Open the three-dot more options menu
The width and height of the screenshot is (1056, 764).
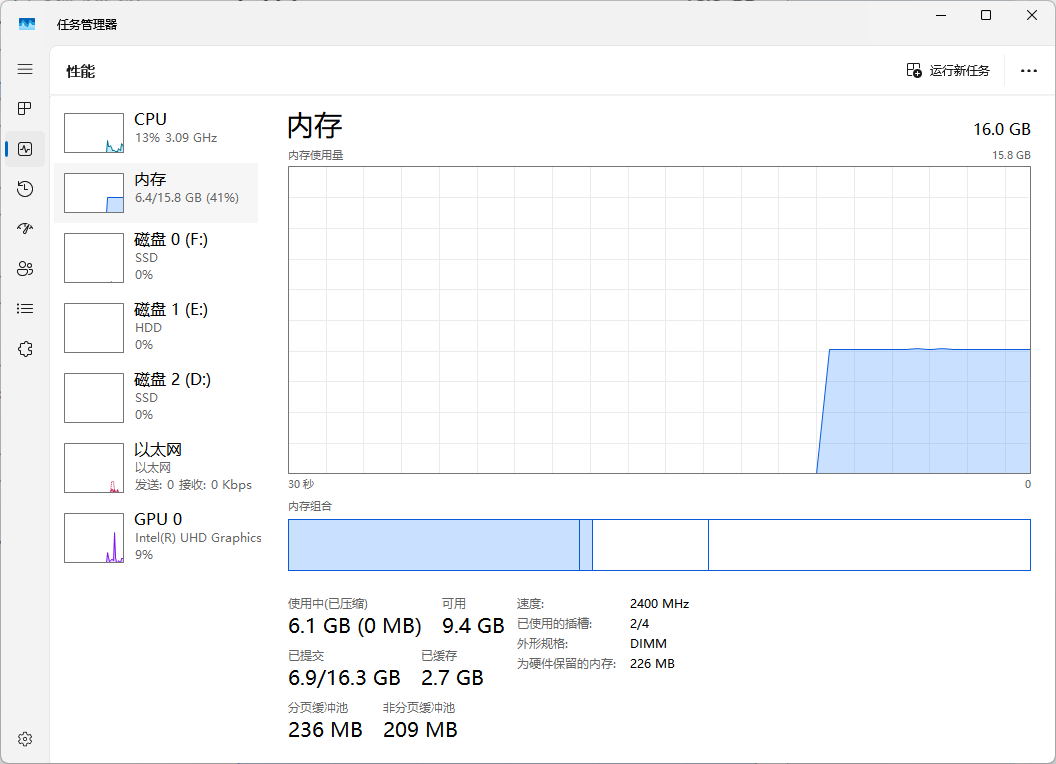click(x=1028, y=70)
